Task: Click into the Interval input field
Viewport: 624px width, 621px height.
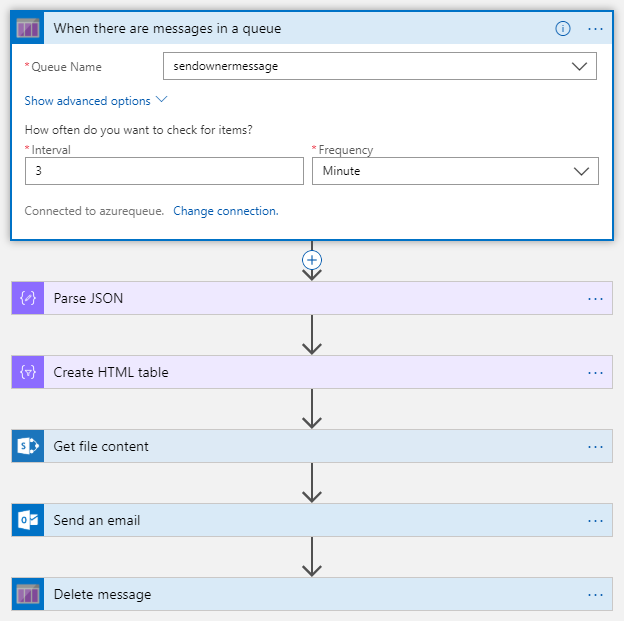Action: pos(164,171)
